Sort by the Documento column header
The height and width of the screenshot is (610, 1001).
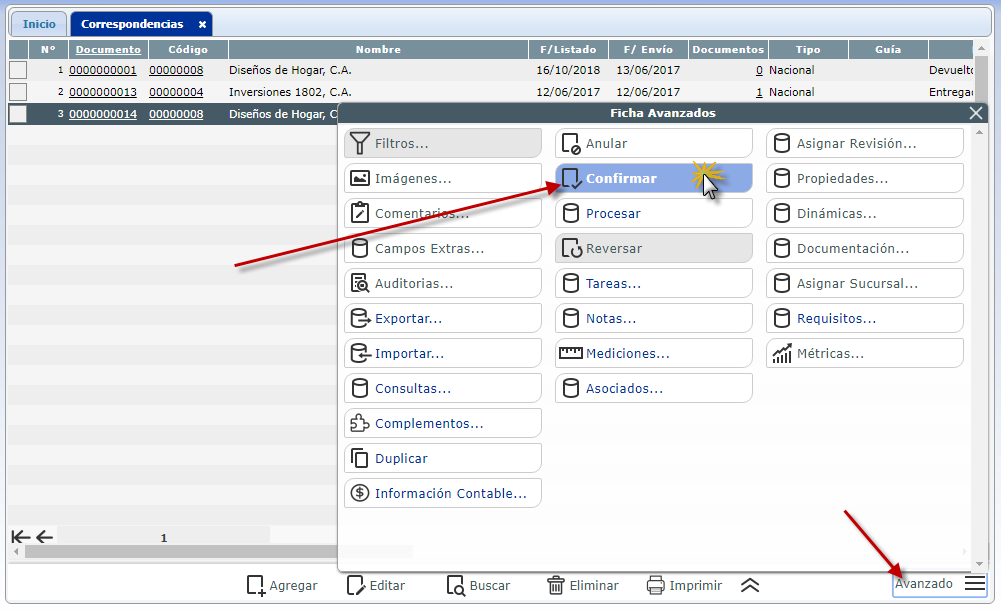point(108,50)
